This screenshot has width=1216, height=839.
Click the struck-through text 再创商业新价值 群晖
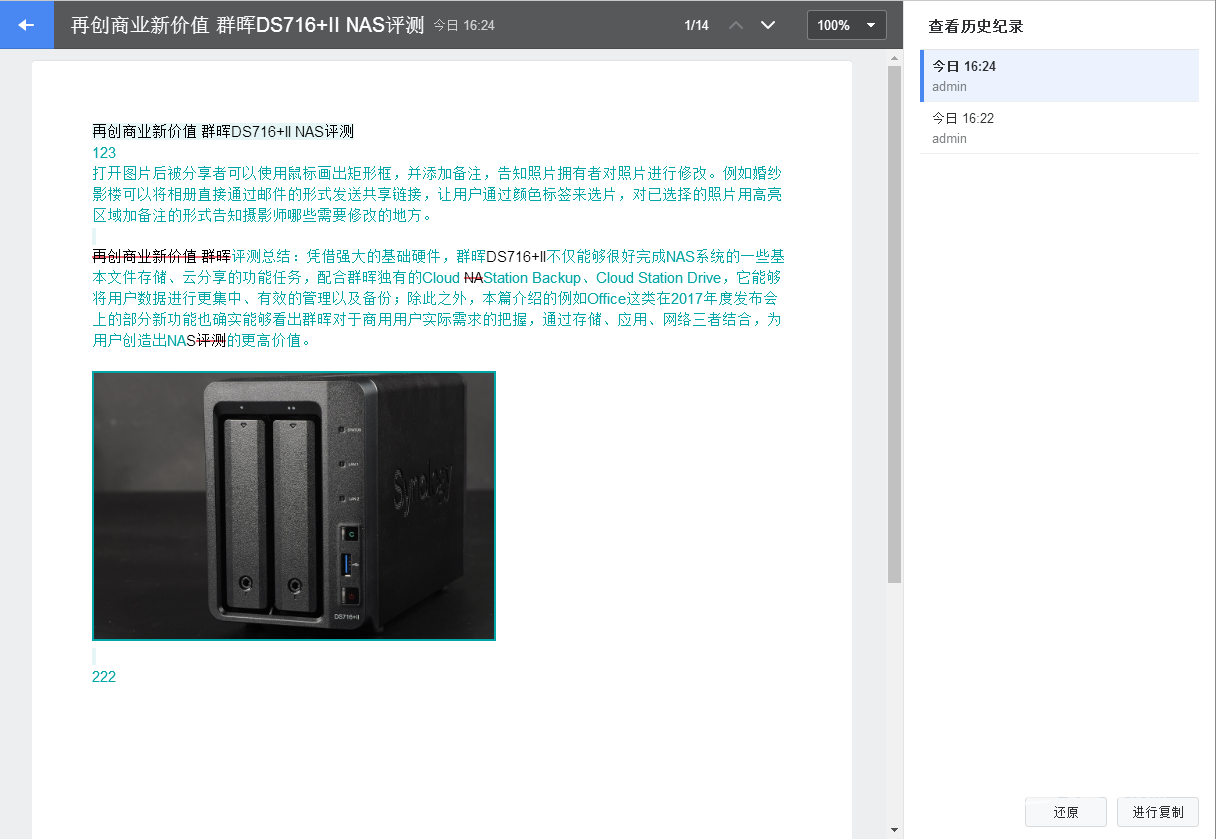161,257
